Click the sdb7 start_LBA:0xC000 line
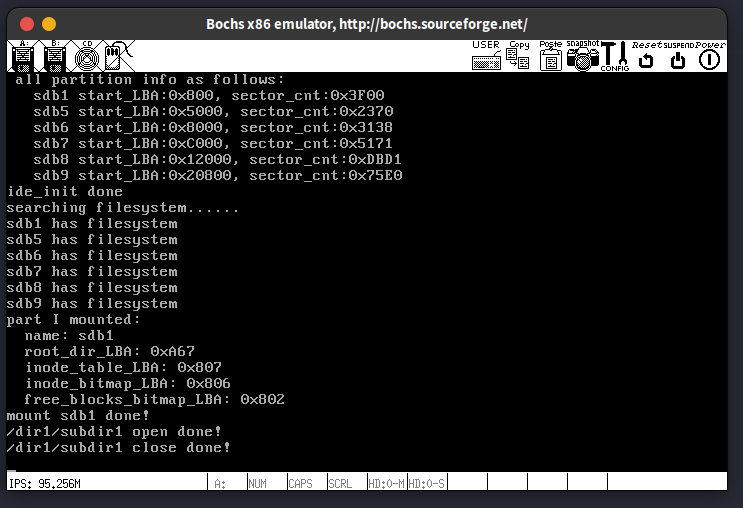The width and height of the screenshot is (743, 508). pos(213,143)
